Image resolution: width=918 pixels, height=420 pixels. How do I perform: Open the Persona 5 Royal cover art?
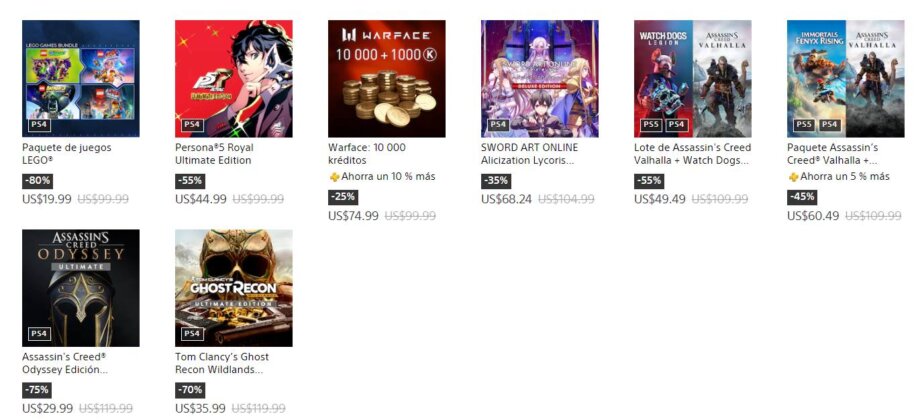pyautogui.click(x=234, y=78)
